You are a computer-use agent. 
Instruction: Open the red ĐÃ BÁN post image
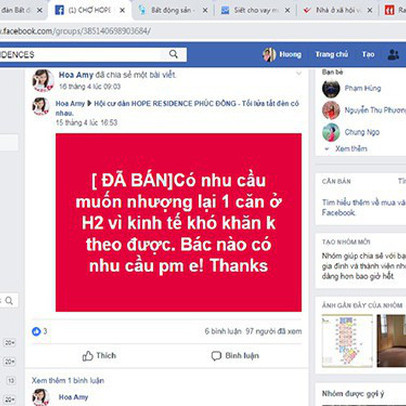179,223
